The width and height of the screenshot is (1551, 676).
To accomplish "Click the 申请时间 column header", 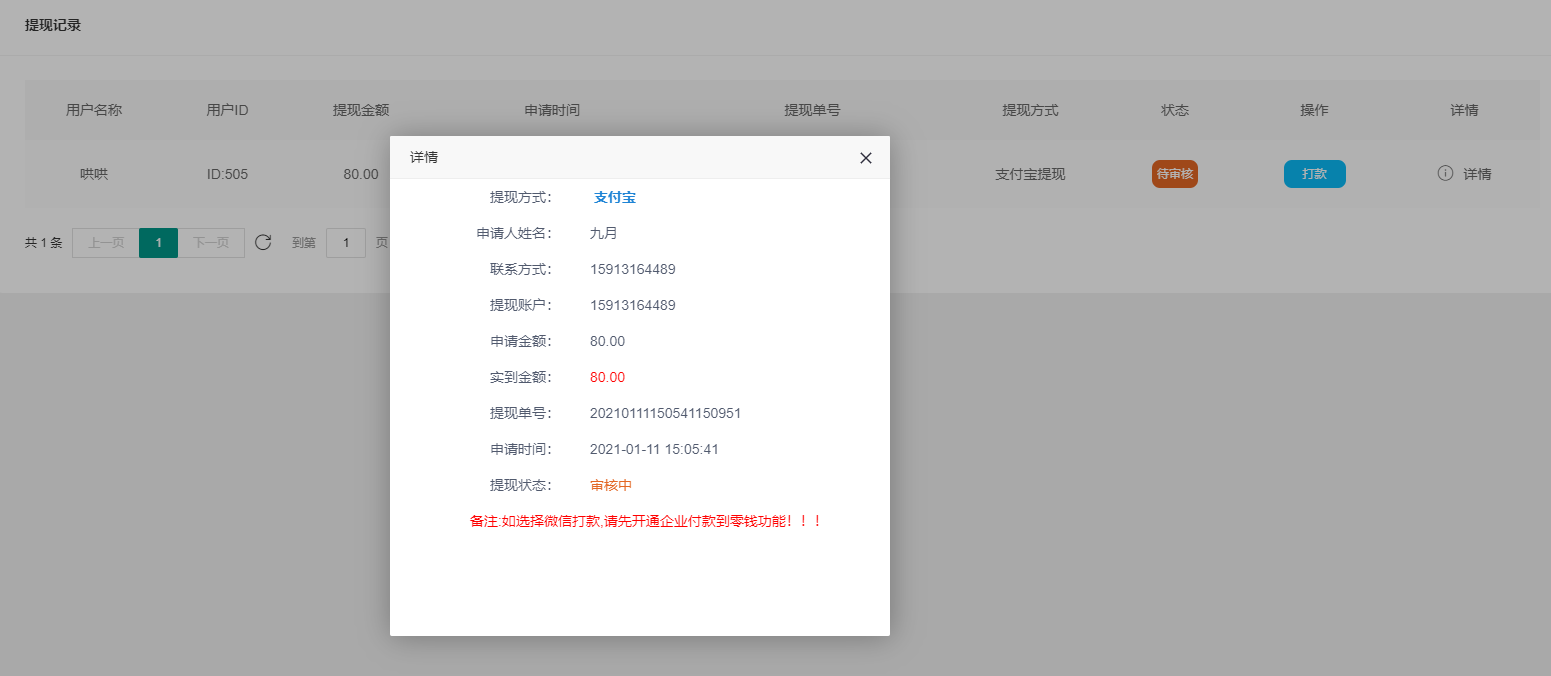I will pyautogui.click(x=552, y=110).
